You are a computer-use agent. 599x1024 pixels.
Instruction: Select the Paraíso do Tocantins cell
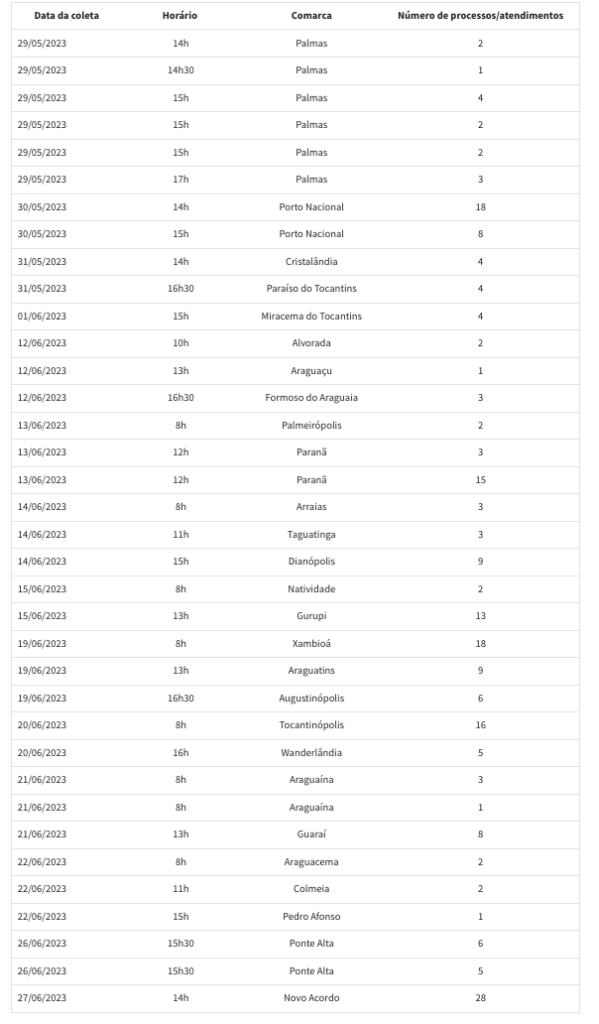(312, 289)
